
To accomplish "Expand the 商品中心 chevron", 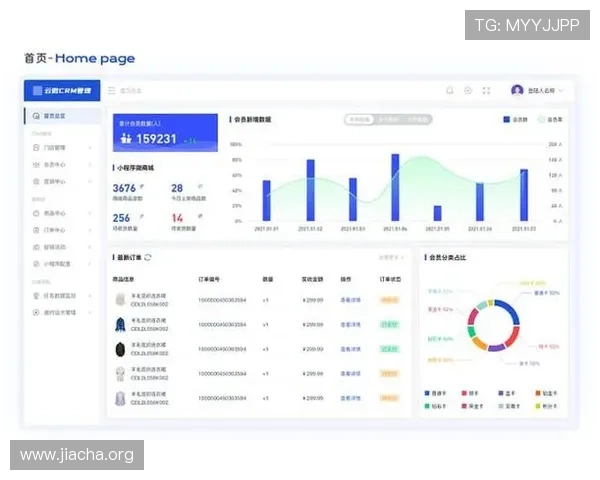I will point(90,213).
